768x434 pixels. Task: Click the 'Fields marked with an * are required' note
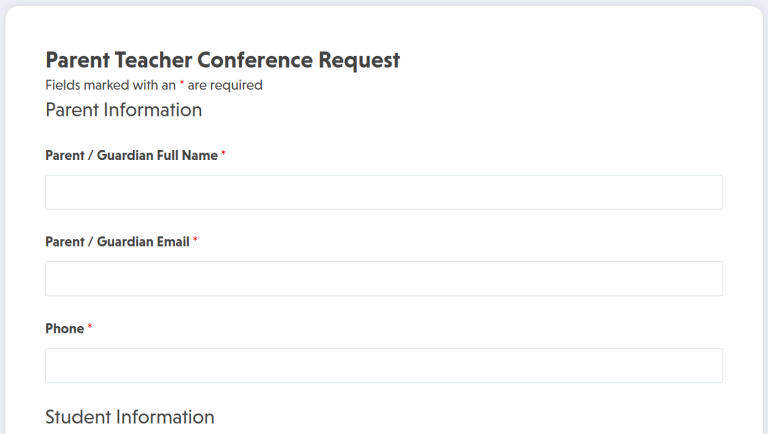click(154, 86)
